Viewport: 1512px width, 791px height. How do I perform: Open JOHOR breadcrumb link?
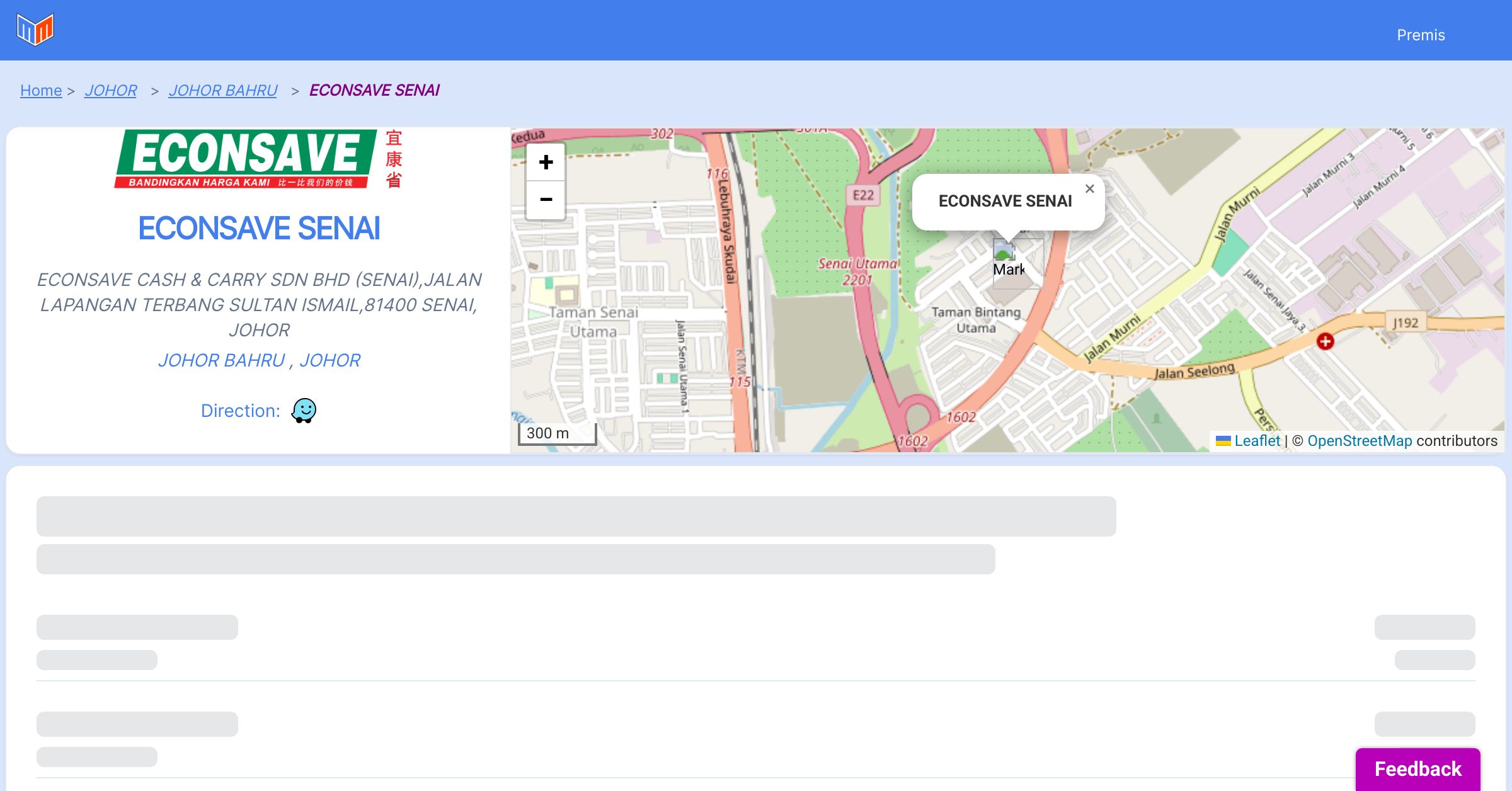point(111,91)
